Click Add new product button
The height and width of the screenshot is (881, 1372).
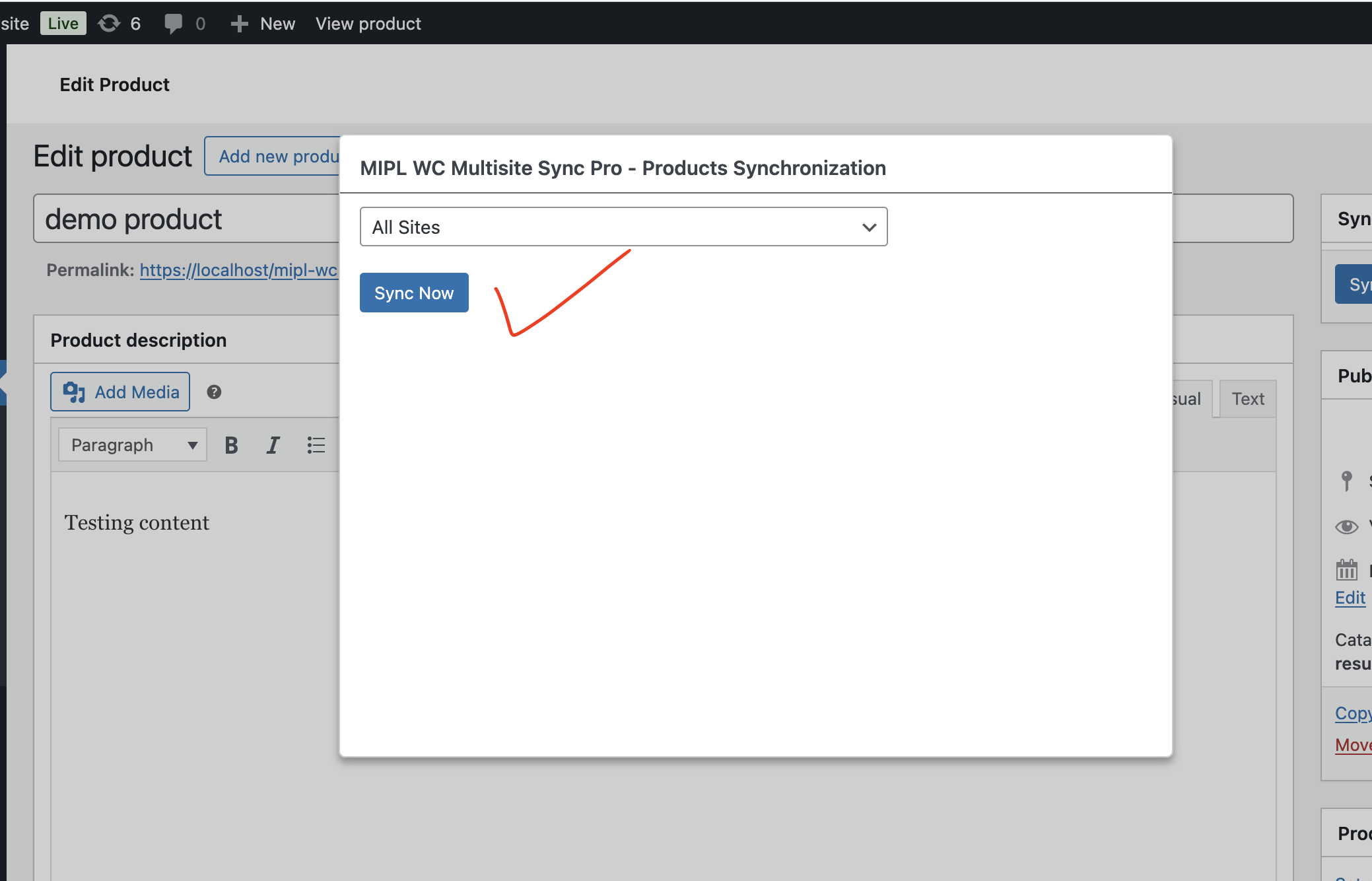[x=273, y=157]
